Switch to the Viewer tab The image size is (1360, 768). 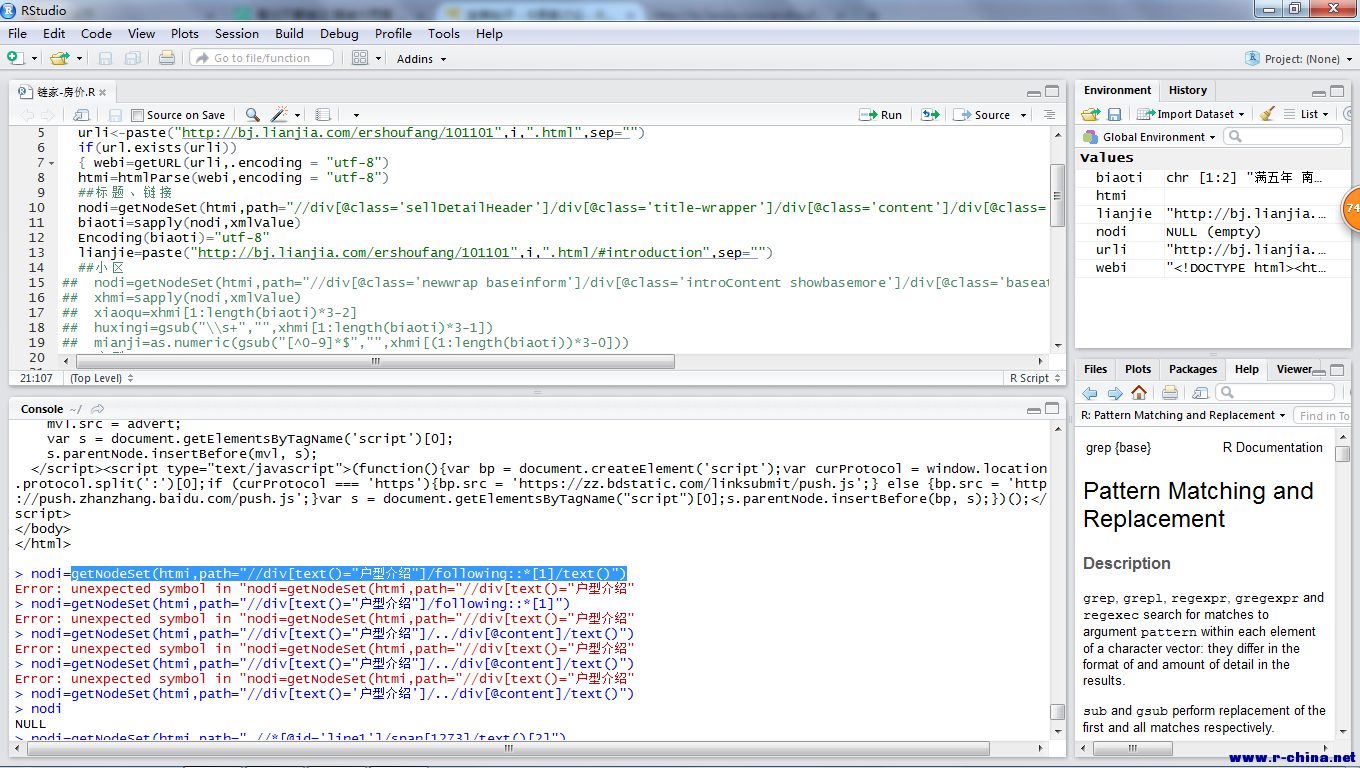1294,369
